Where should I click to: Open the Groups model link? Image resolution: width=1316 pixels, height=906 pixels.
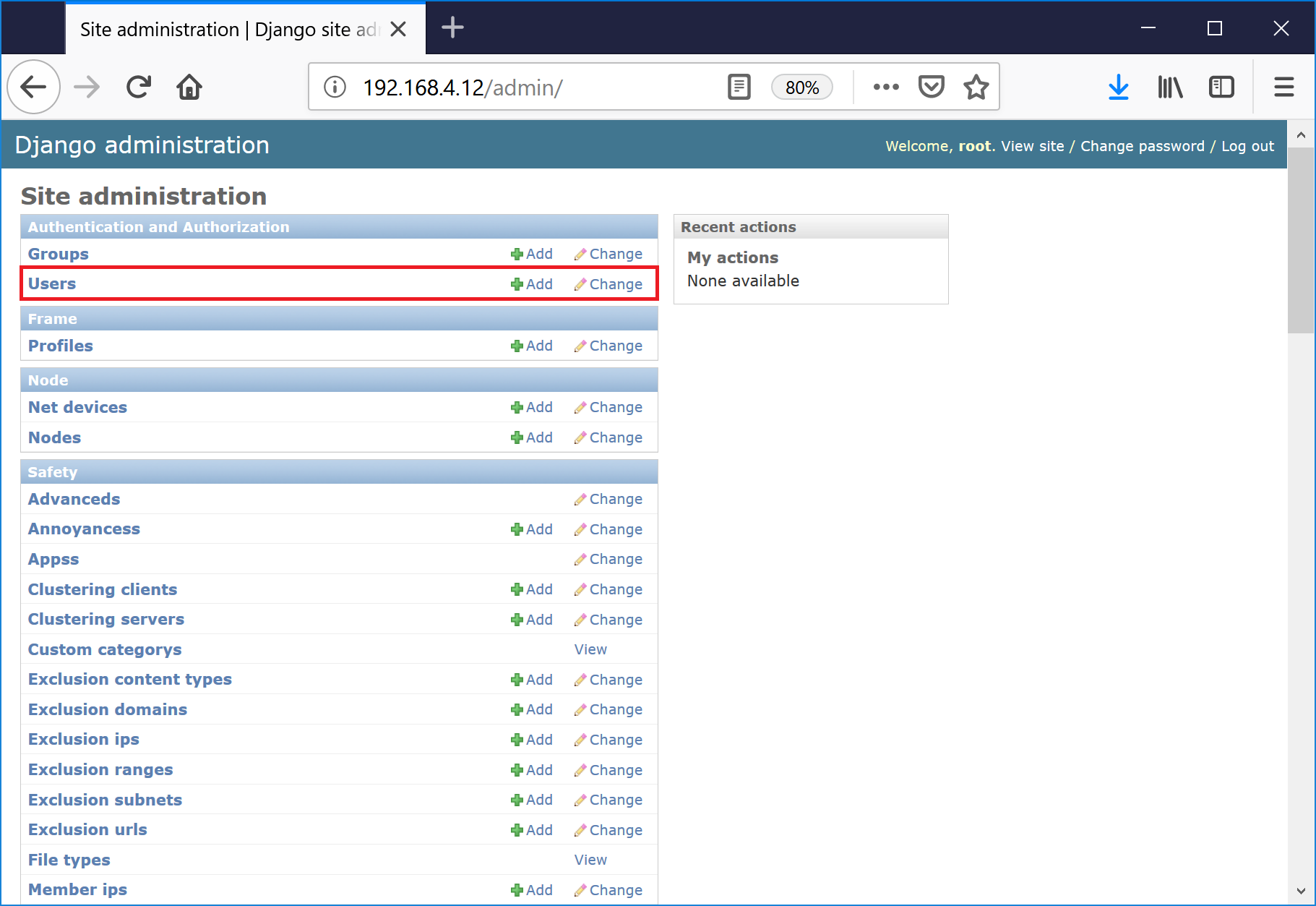58,254
